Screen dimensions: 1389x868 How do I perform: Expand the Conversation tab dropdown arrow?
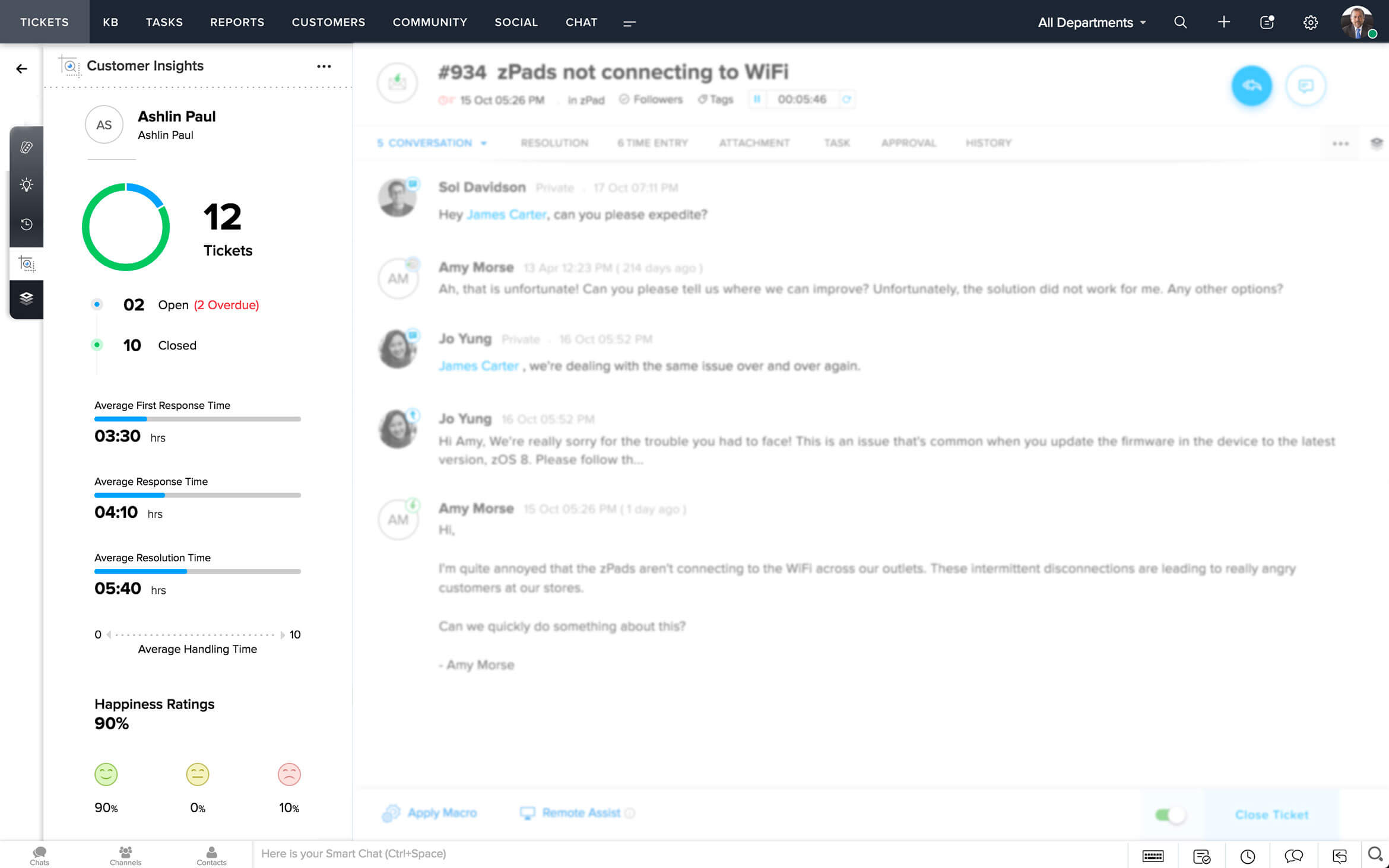point(484,143)
